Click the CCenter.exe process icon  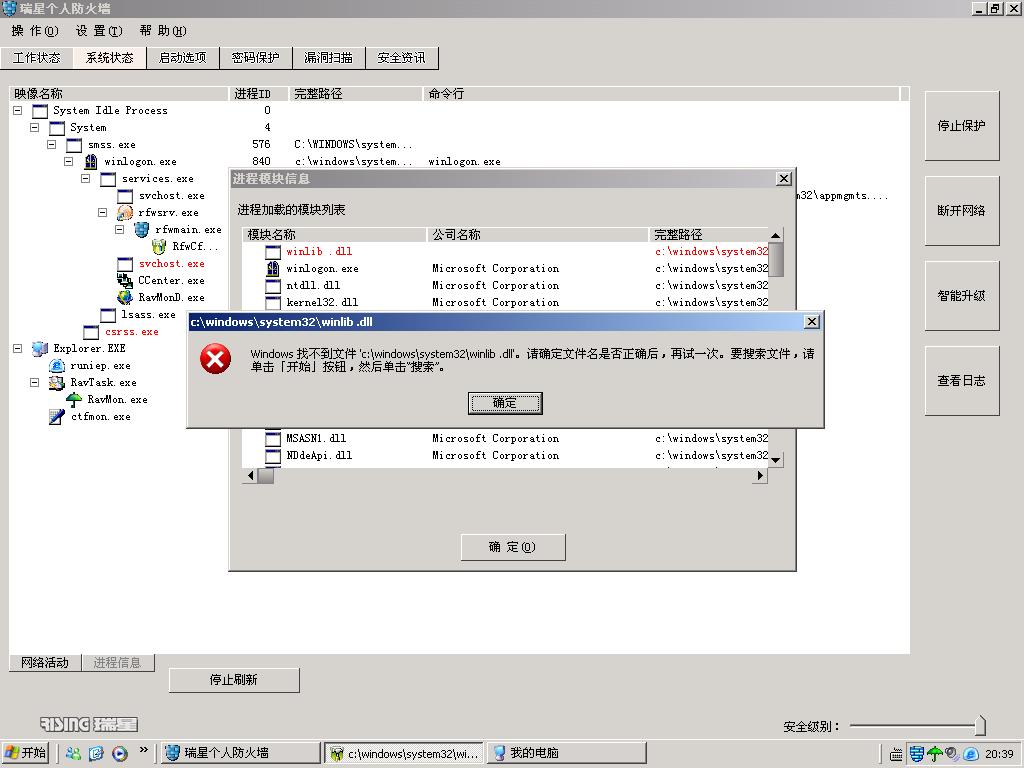[x=125, y=280]
